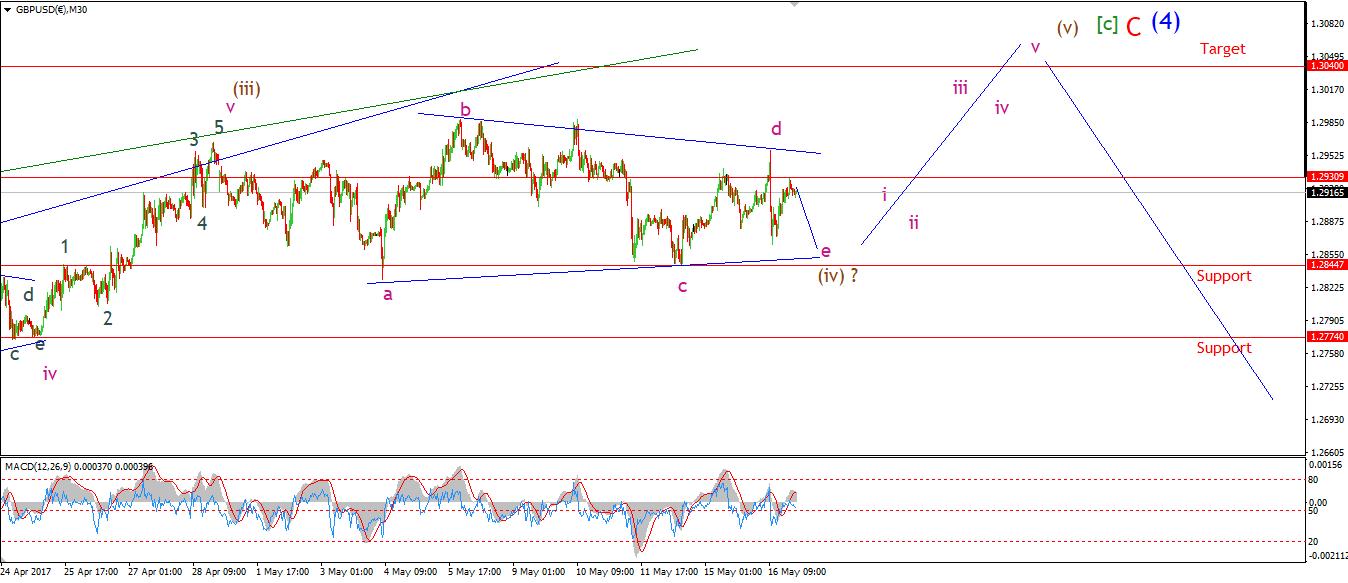Click the MACD level 80 label
Viewport: 1348px width, 583px height.
coord(1314,481)
